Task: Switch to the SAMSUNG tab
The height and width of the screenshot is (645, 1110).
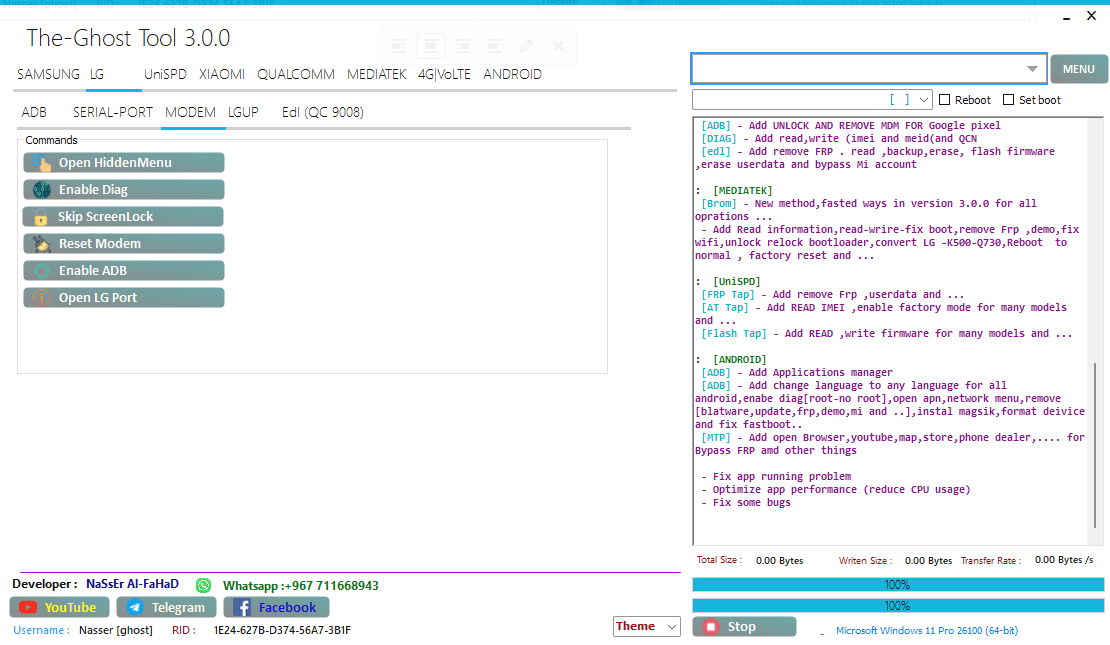Action: tap(48, 74)
